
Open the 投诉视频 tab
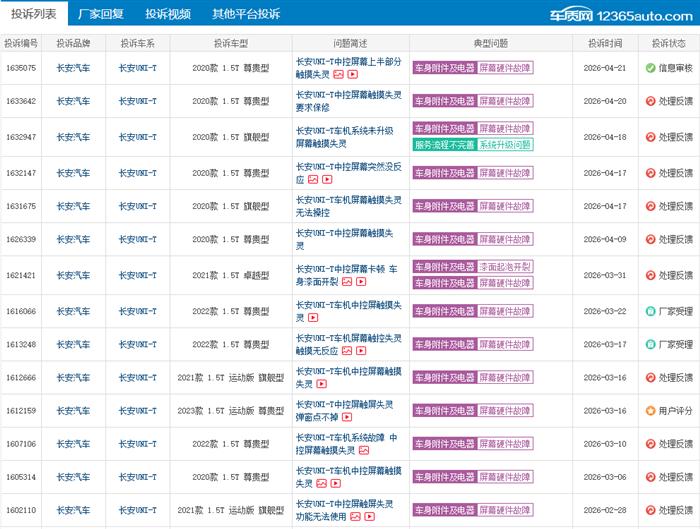(x=167, y=14)
